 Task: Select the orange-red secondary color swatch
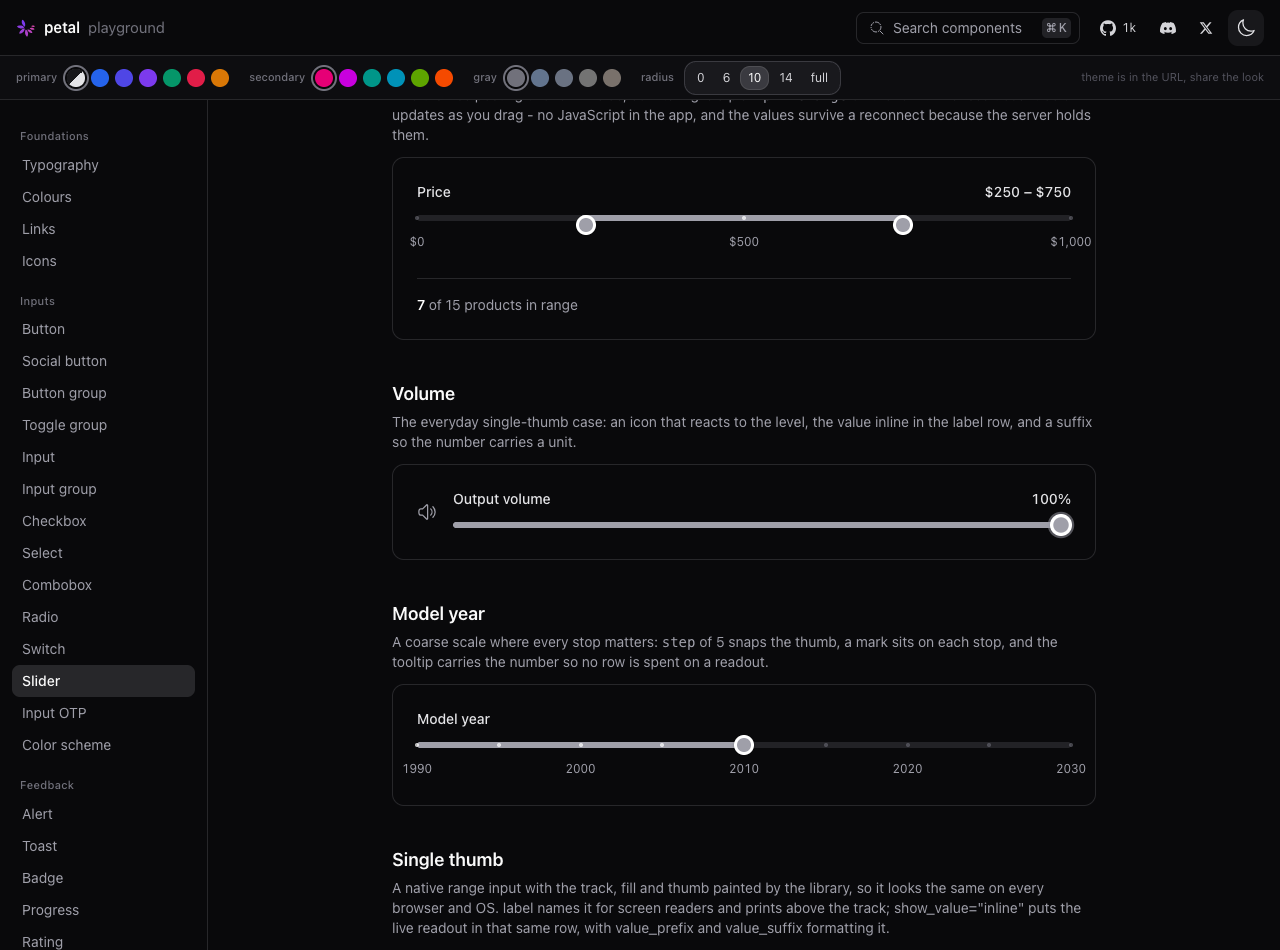[444, 78]
